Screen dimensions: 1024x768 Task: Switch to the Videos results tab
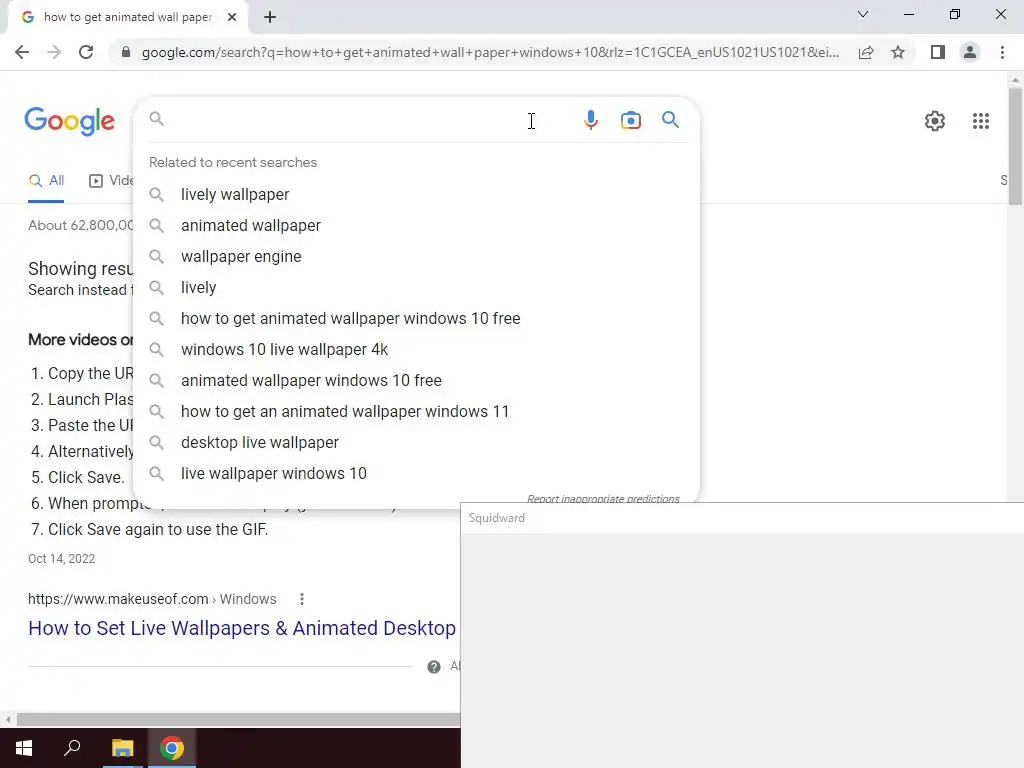point(111,181)
